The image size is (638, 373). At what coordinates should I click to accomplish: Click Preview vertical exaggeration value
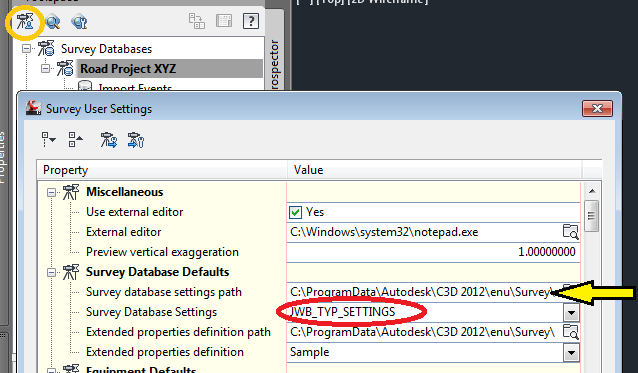(434, 252)
